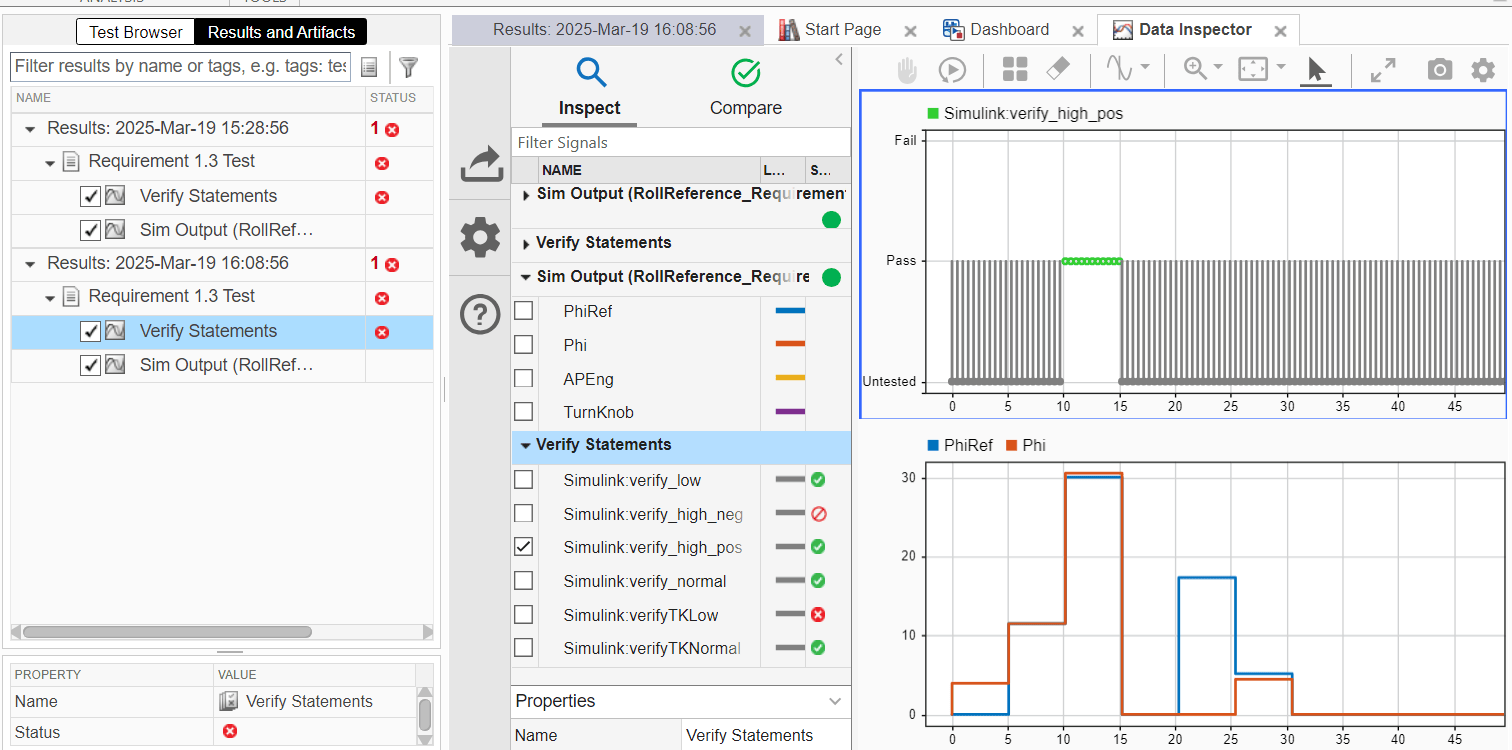This screenshot has height=750, width=1512.
Task: Check the Simulink:verifyTKLow checkbox
Action: pos(523,615)
